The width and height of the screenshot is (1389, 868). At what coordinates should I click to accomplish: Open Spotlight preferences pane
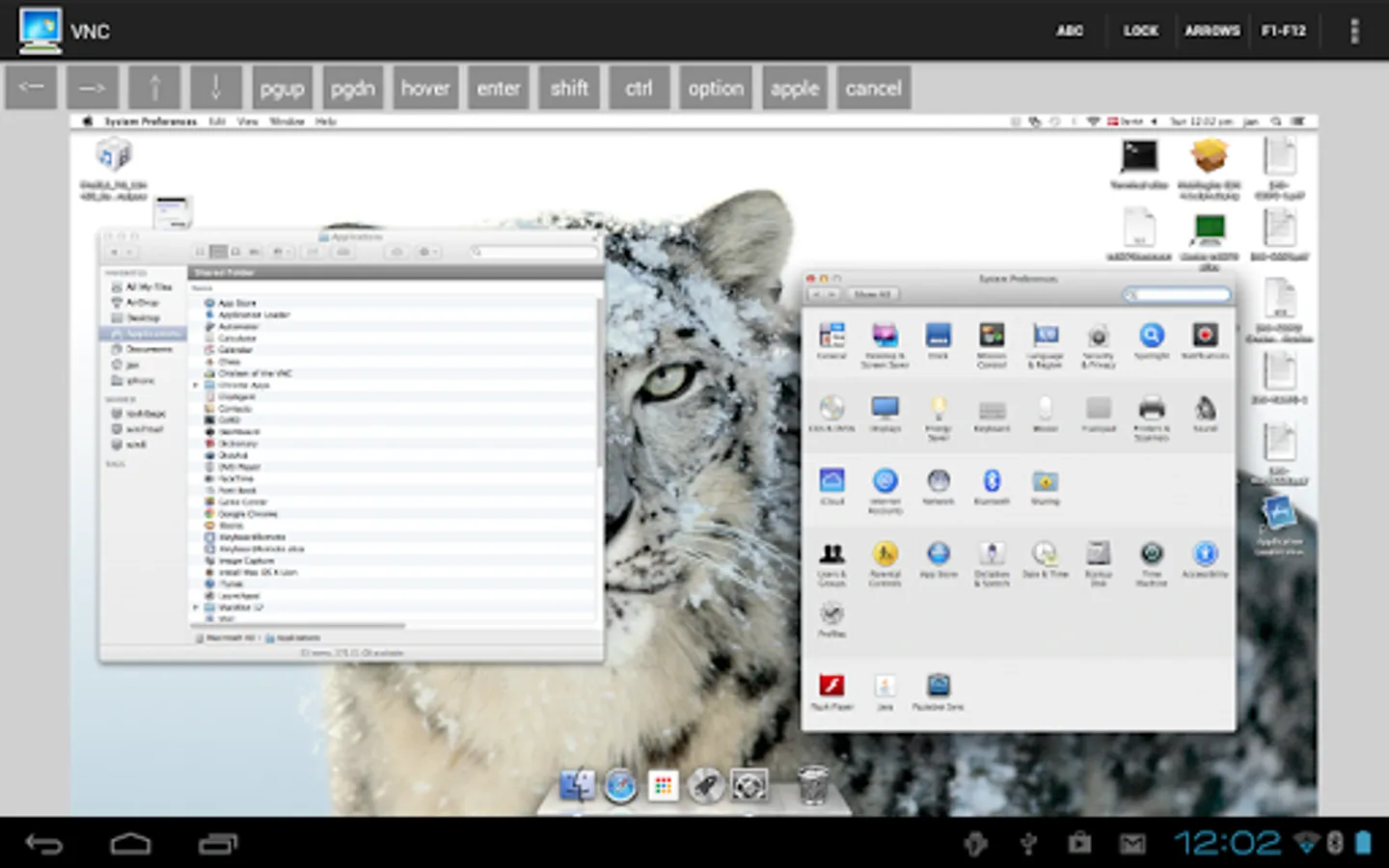click(x=1152, y=342)
